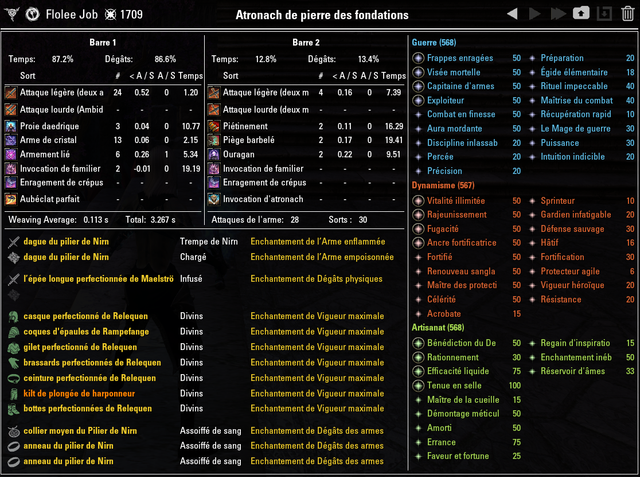
Task: Click the greyed download icon
Action: pos(604,13)
